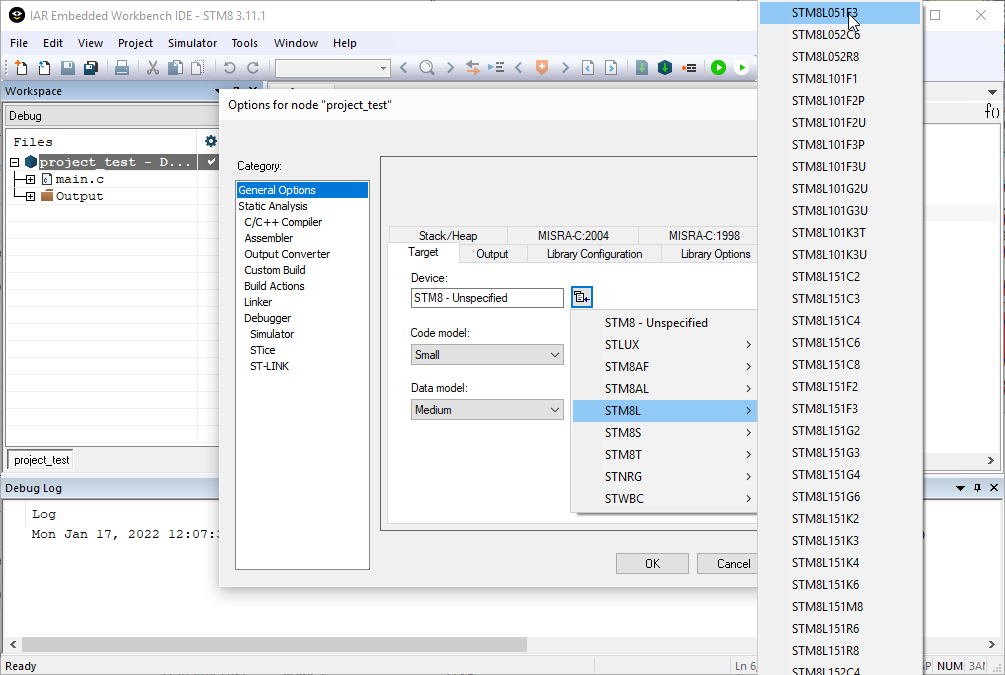Click the Open file toolbar icon
Viewport: 1005px width, 675px height.
(x=44, y=67)
